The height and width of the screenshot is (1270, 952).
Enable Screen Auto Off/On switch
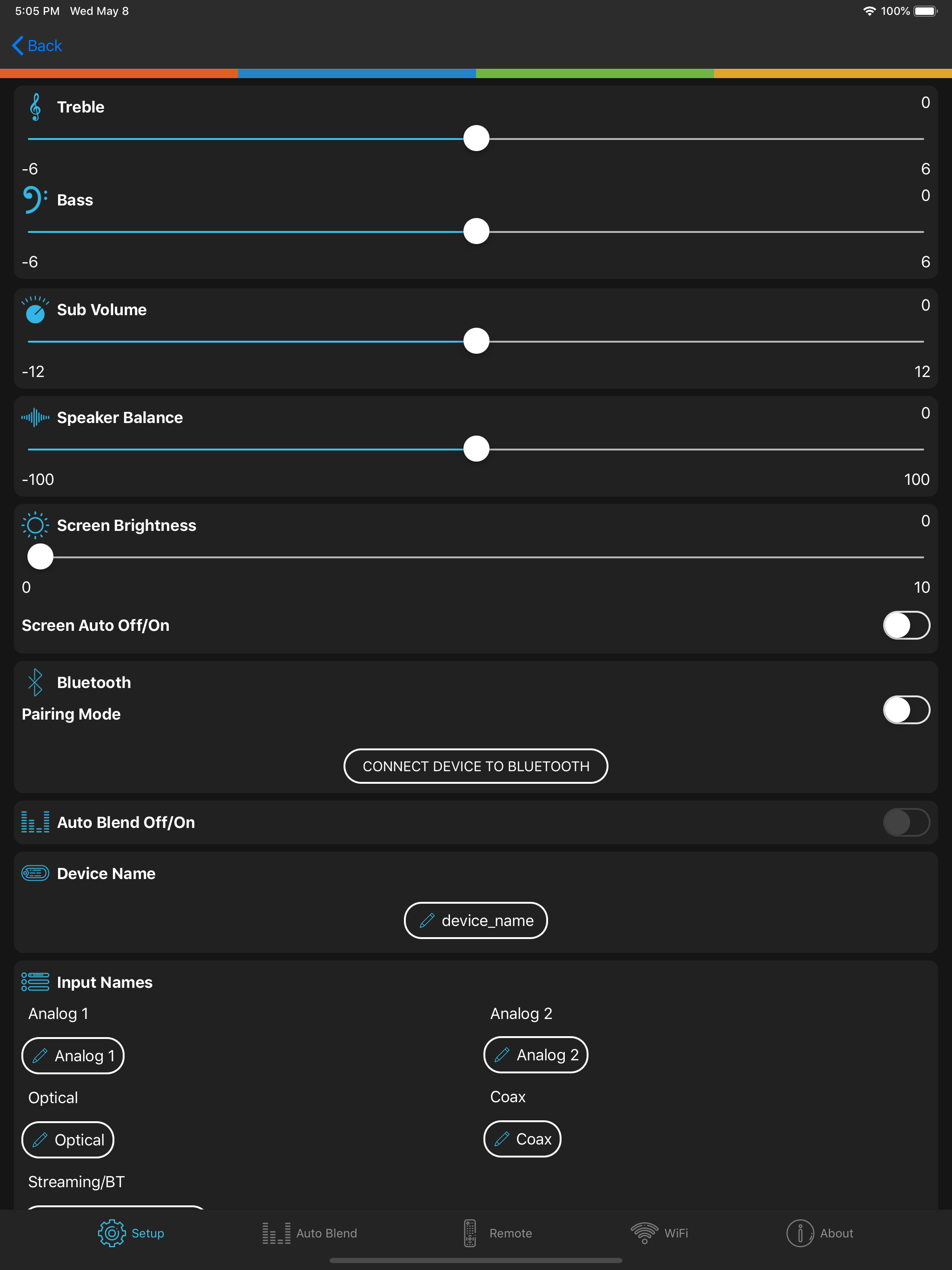coord(906,625)
